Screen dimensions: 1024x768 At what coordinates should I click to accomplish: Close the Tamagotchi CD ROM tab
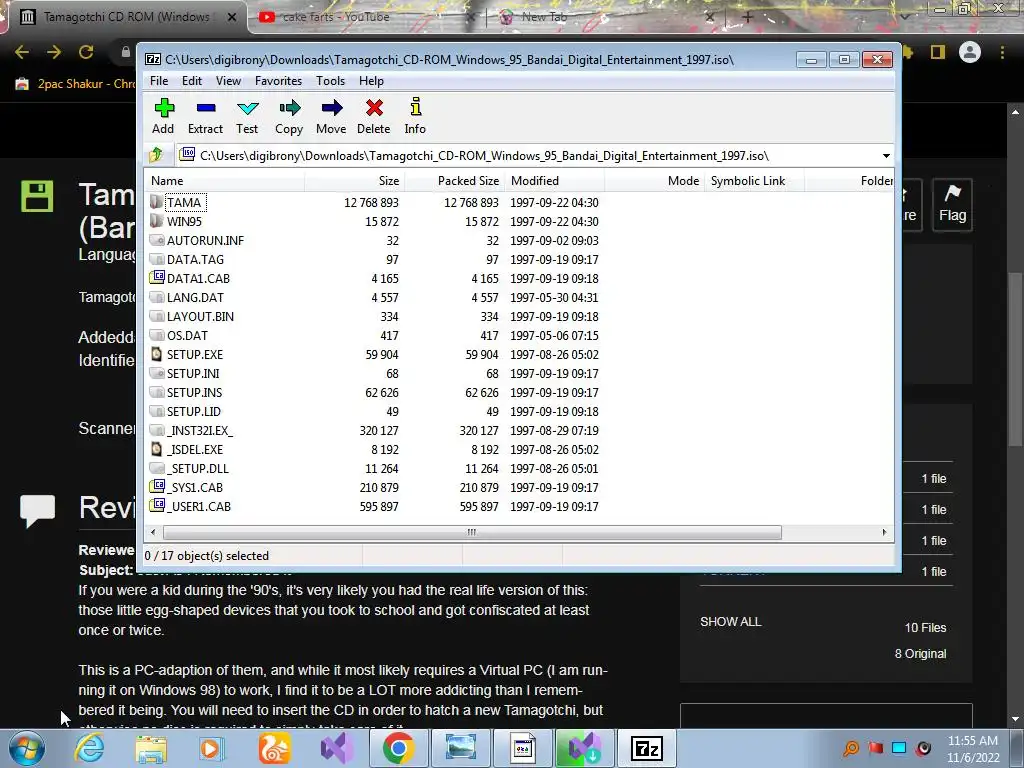[232, 18]
